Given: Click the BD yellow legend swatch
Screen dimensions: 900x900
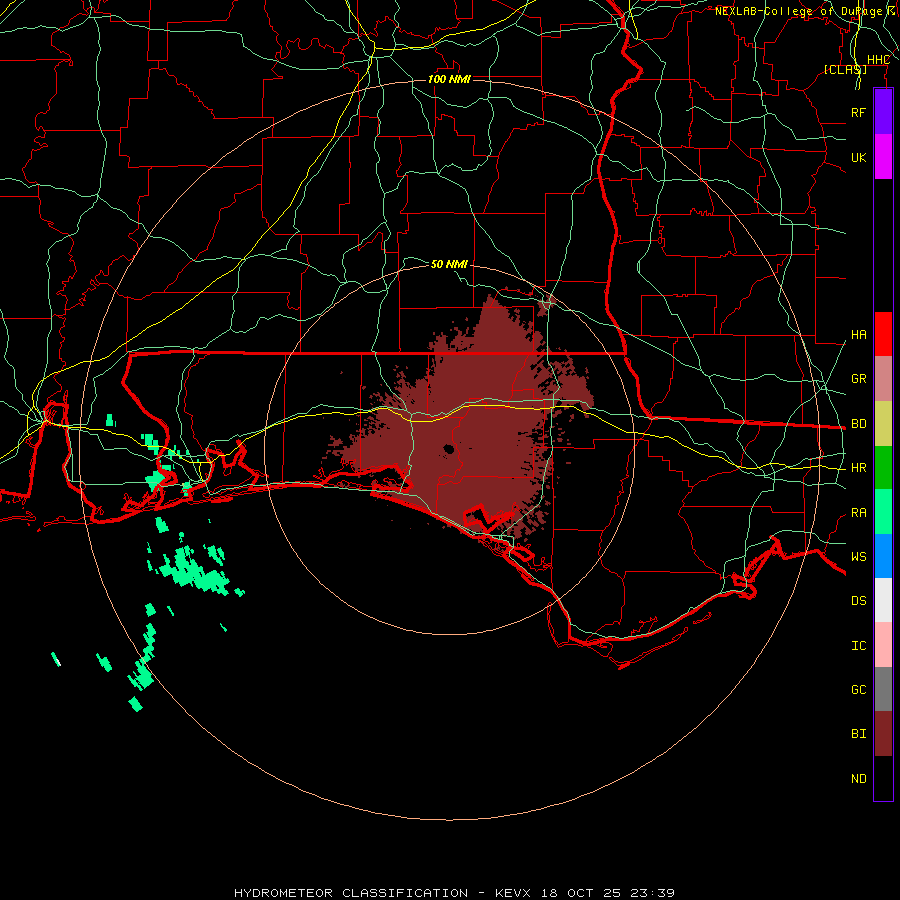Looking at the screenshot, I should coord(883,424).
